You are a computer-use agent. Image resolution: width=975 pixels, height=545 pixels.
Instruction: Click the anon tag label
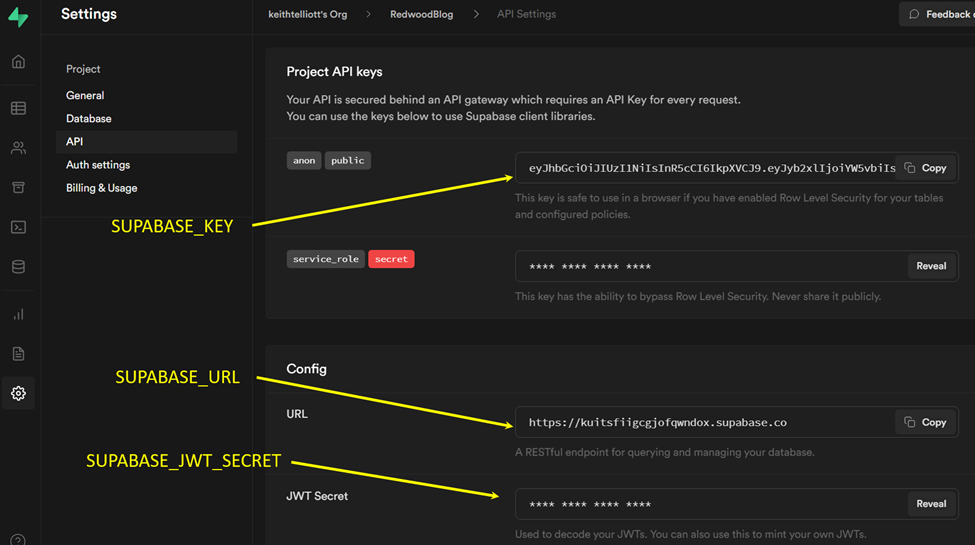(x=304, y=161)
